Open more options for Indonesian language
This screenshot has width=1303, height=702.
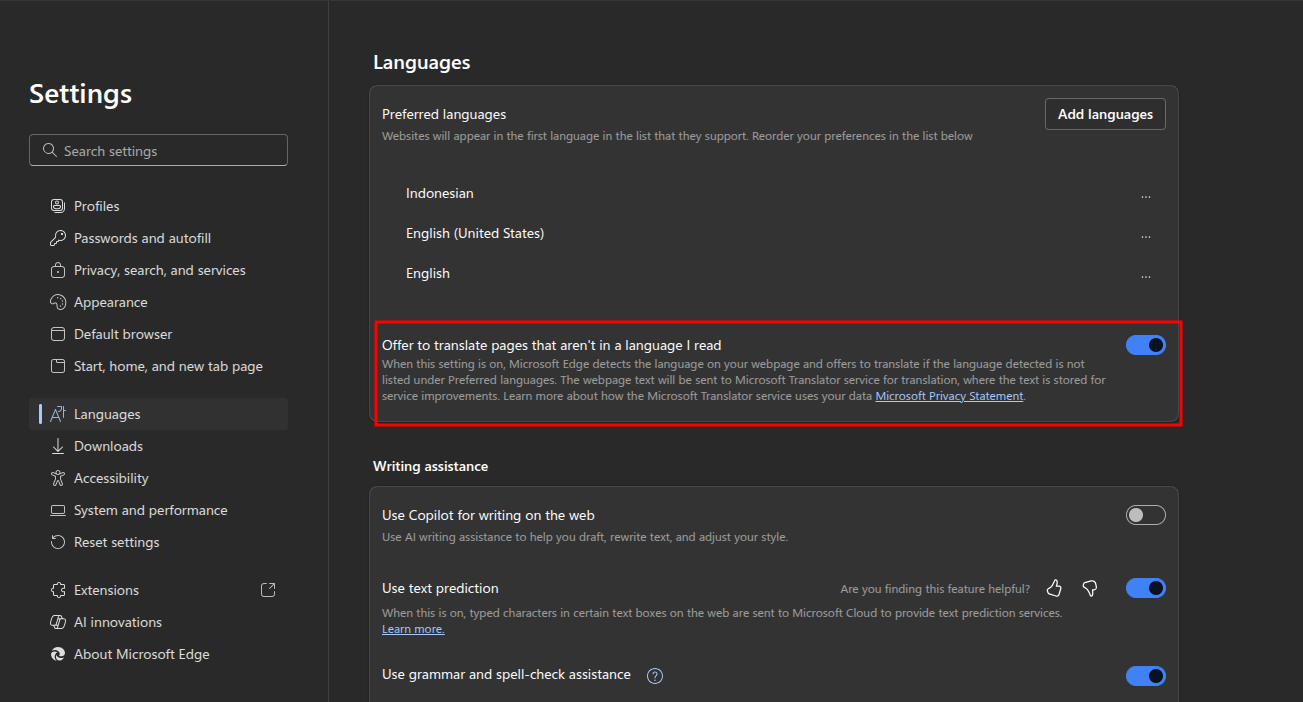pyautogui.click(x=1145, y=196)
